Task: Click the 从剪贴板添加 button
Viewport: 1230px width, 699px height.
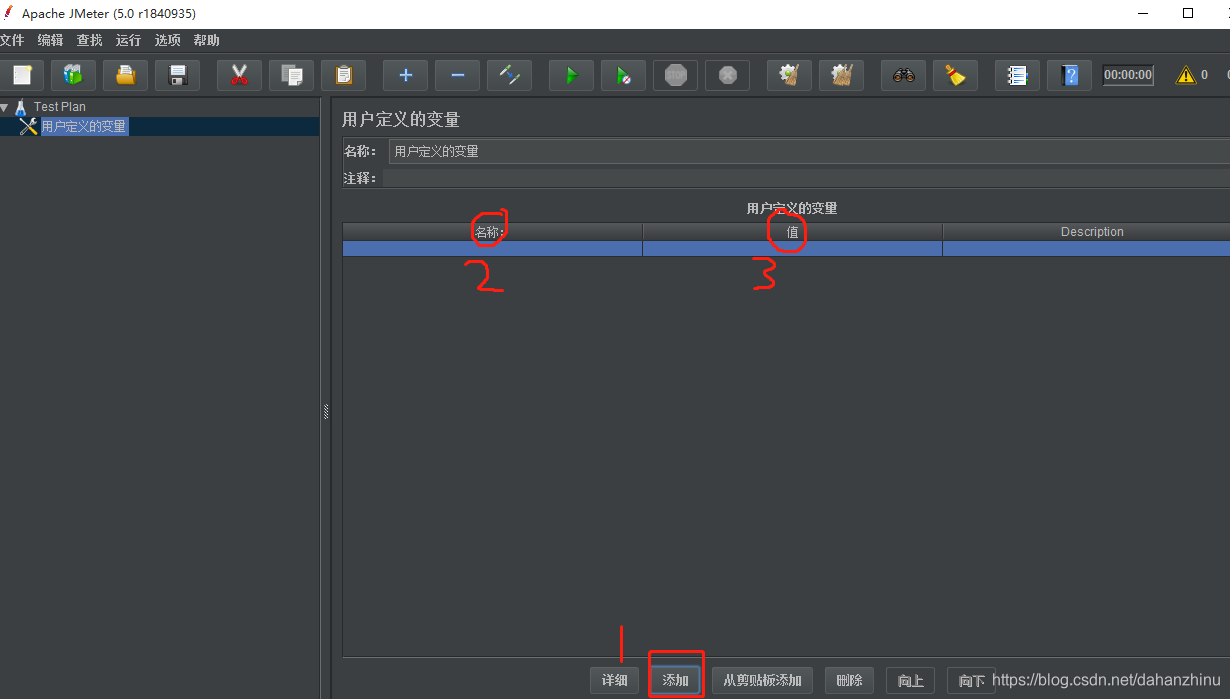Action: tap(763, 680)
